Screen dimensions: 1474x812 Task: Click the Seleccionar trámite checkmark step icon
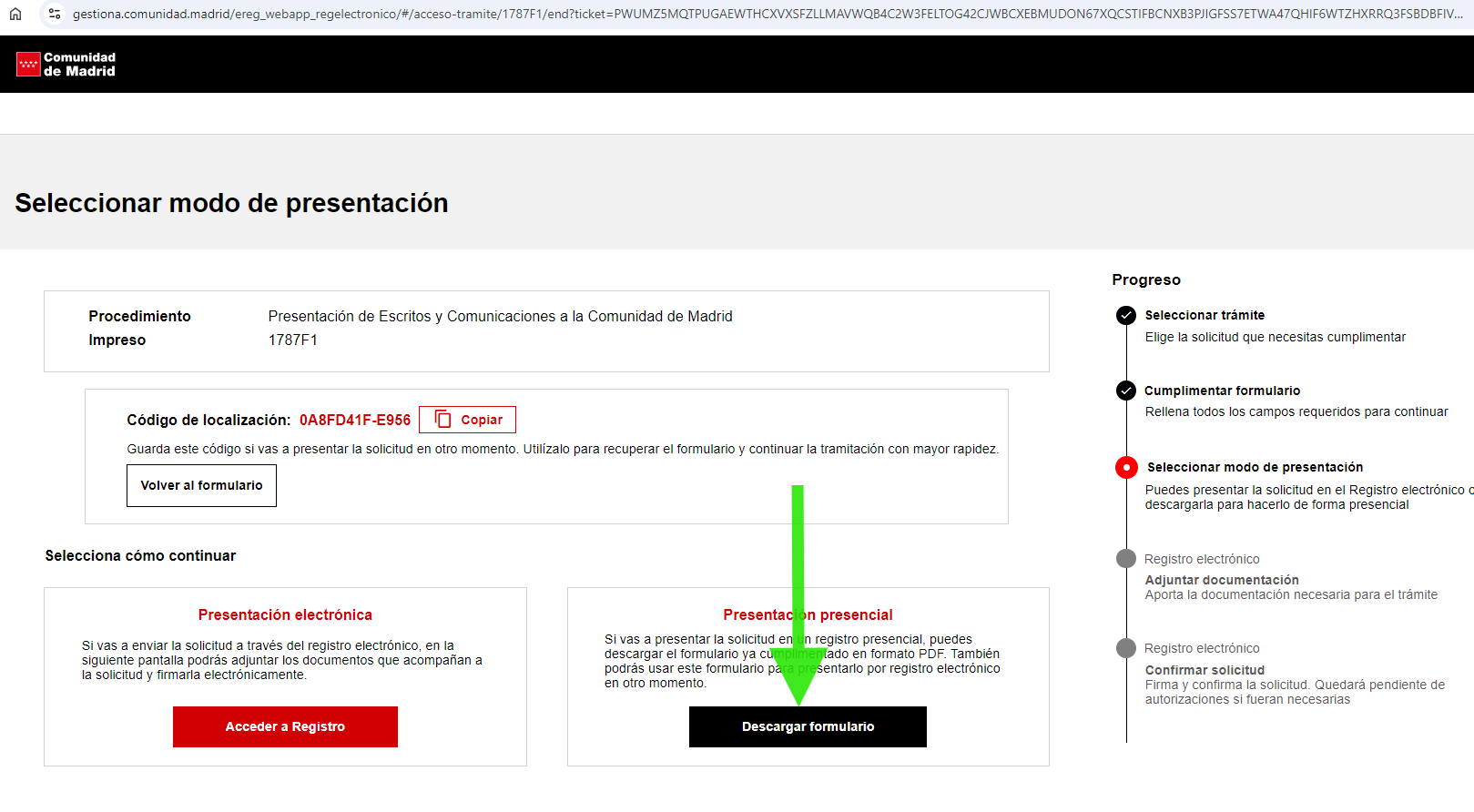[x=1126, y=315]
